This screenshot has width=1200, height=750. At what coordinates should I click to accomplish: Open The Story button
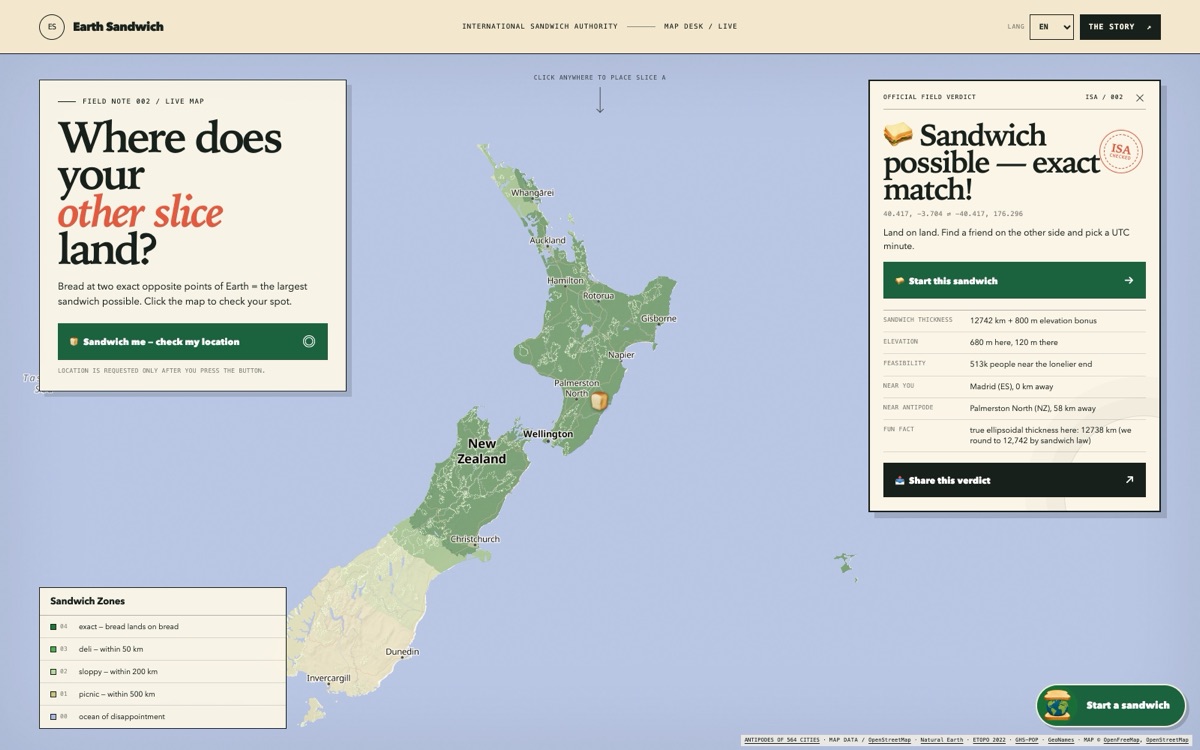click(x=1120, y=27)
